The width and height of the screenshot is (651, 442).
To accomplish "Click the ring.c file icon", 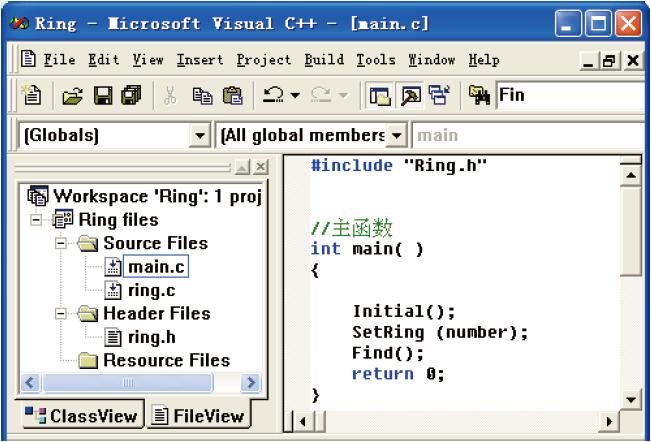I will click(113, 291).
